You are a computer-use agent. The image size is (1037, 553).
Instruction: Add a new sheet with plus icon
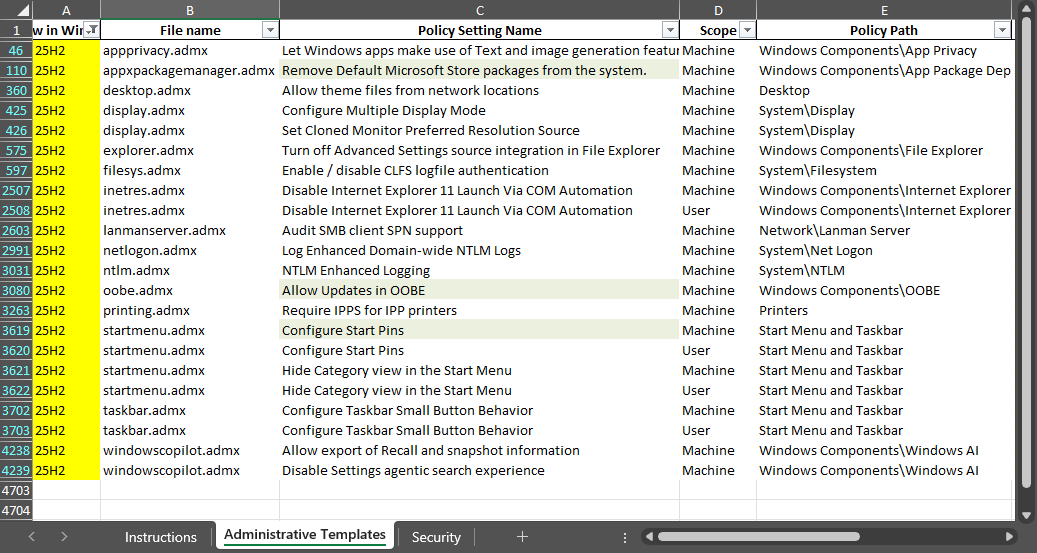(522, 536)
